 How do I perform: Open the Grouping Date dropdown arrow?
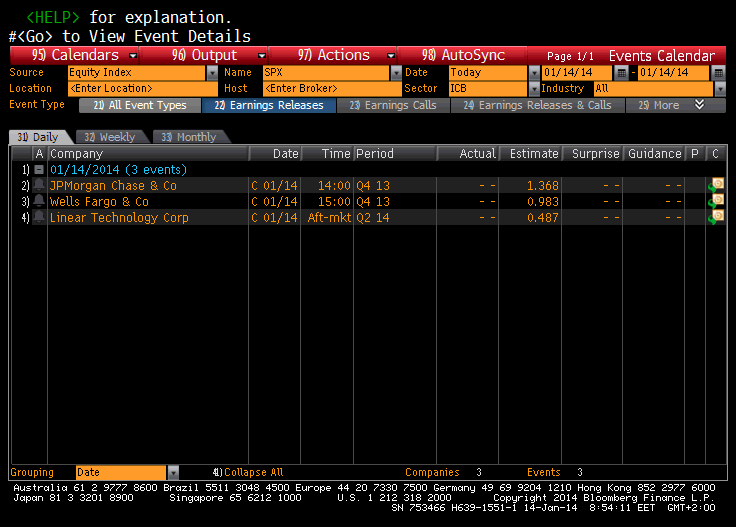[x=173, y=472]
